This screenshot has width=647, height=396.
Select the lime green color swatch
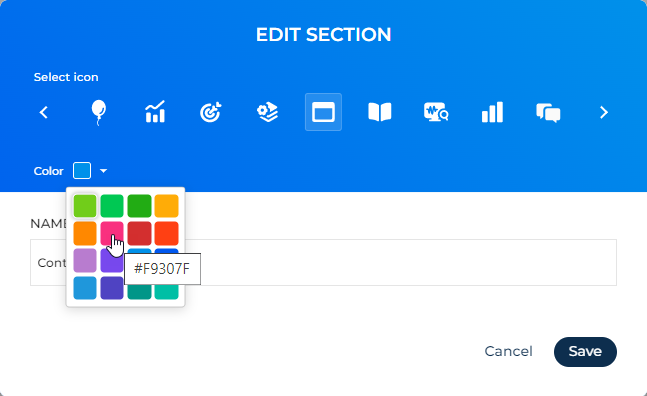[85, 205]
